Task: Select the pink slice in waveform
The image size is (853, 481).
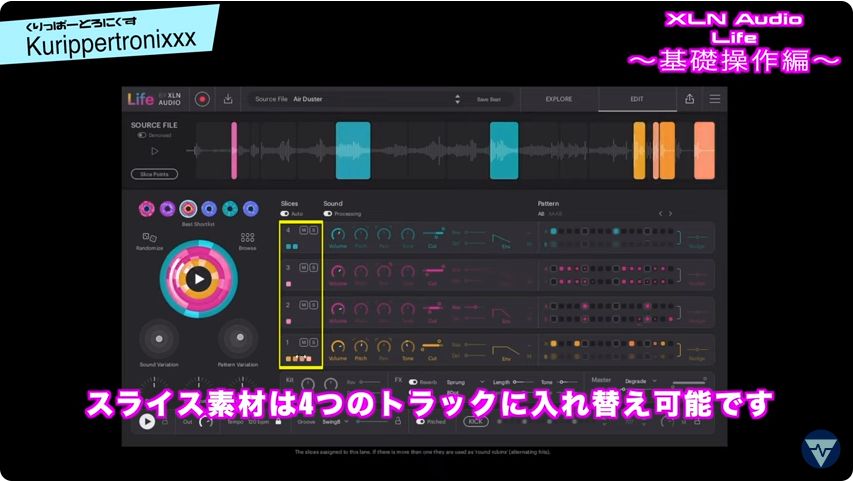Action: (x=234, y=151)
